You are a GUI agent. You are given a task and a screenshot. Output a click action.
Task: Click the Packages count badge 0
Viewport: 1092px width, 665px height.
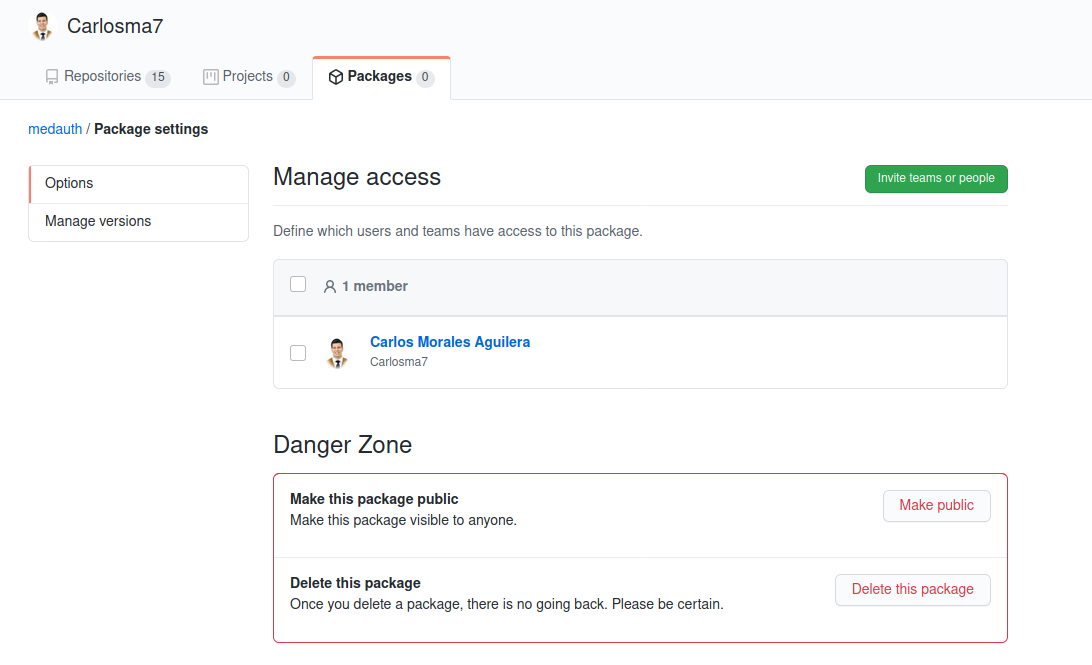(x=425, y=77)
